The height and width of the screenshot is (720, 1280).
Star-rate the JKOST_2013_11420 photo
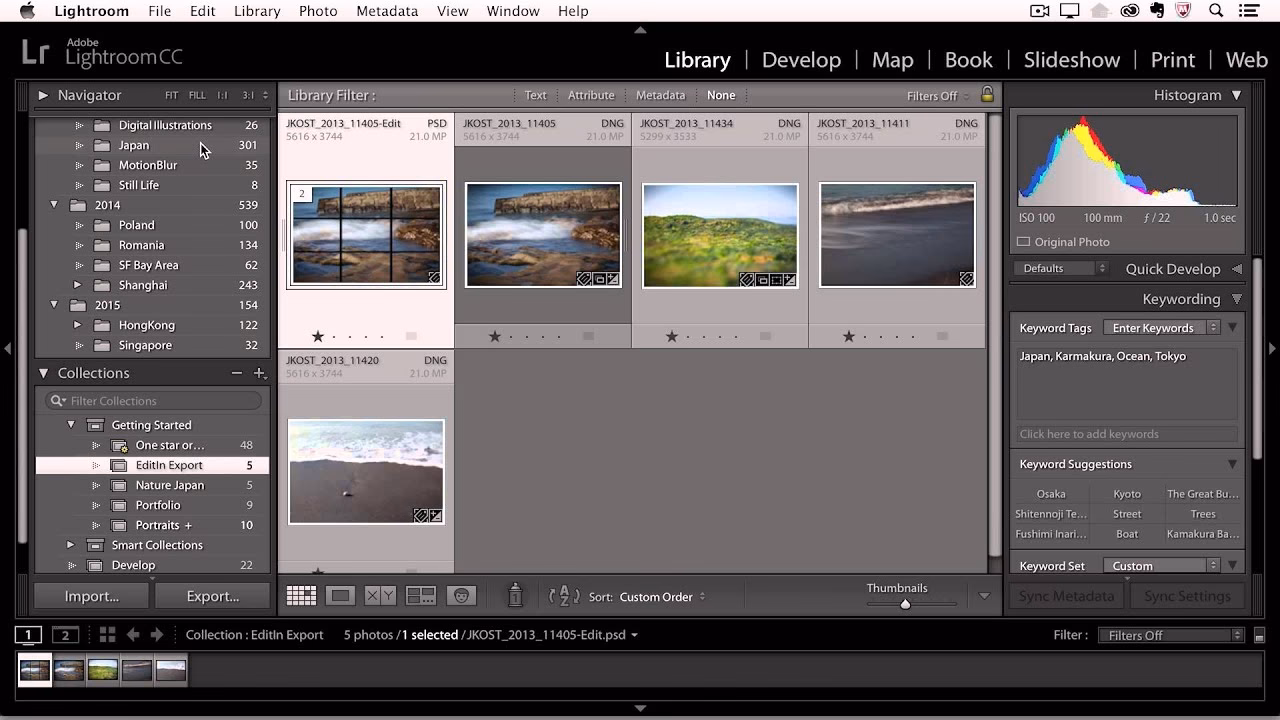[x=318, y=572]
